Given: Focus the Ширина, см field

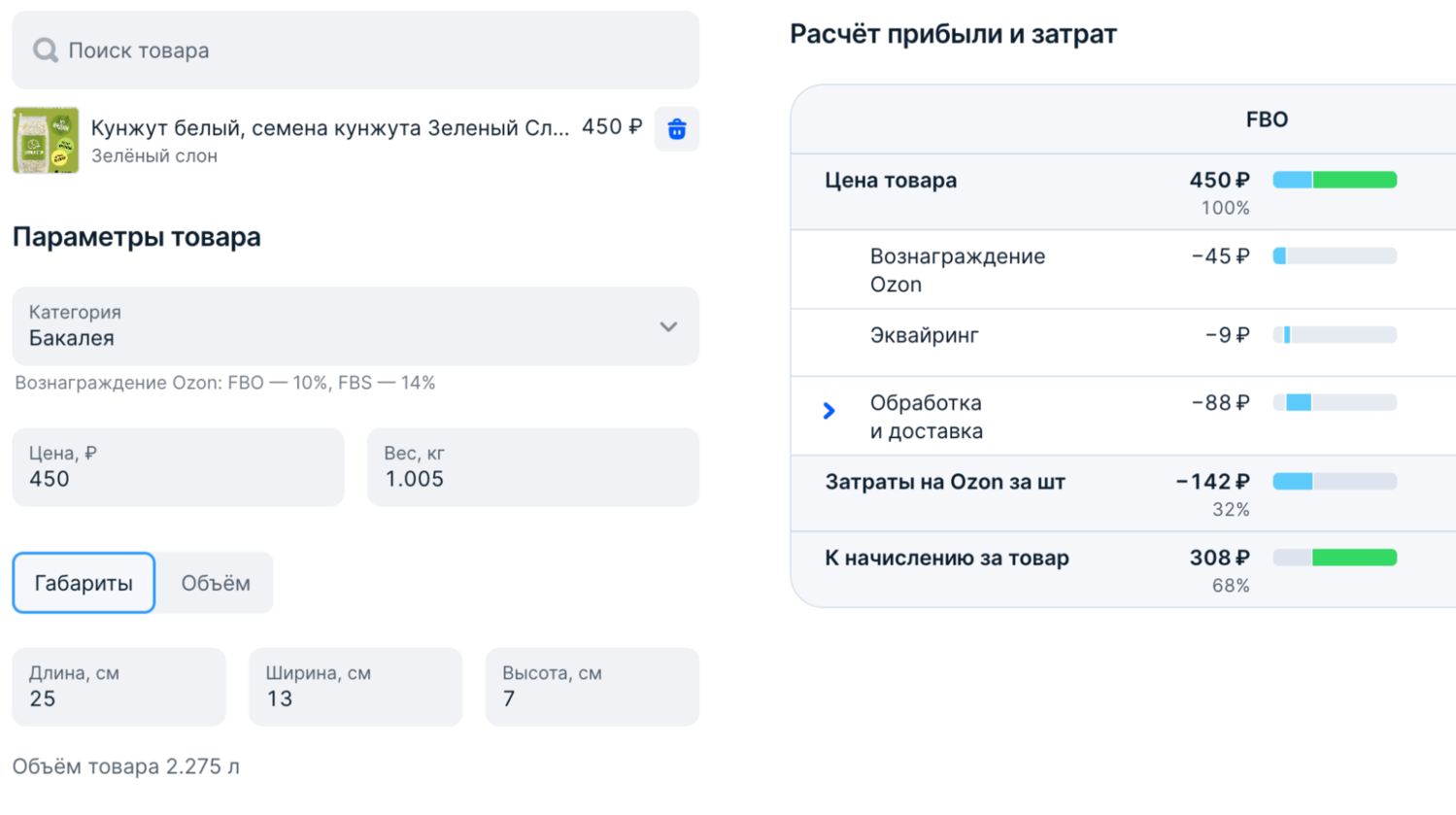Looking at the screenshot, I should [x=356, y=687].
